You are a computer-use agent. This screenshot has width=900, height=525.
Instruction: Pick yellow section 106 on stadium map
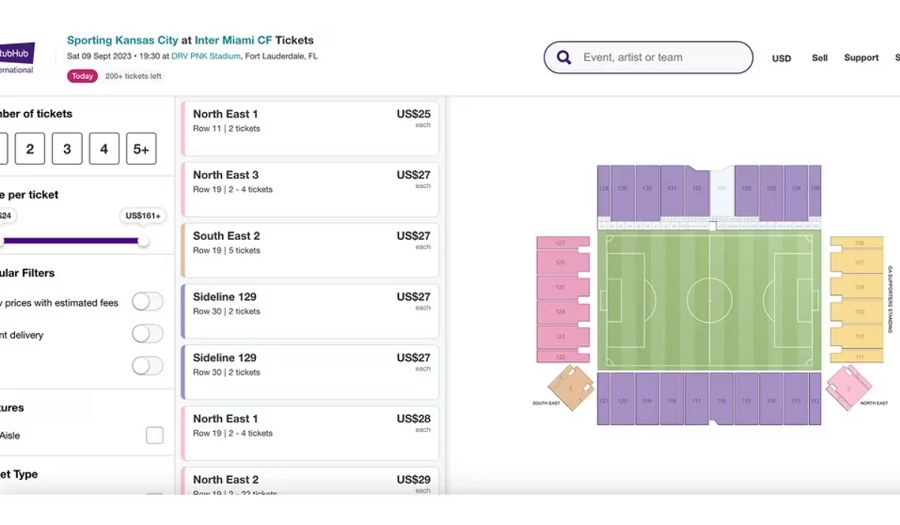pos(857,243)
